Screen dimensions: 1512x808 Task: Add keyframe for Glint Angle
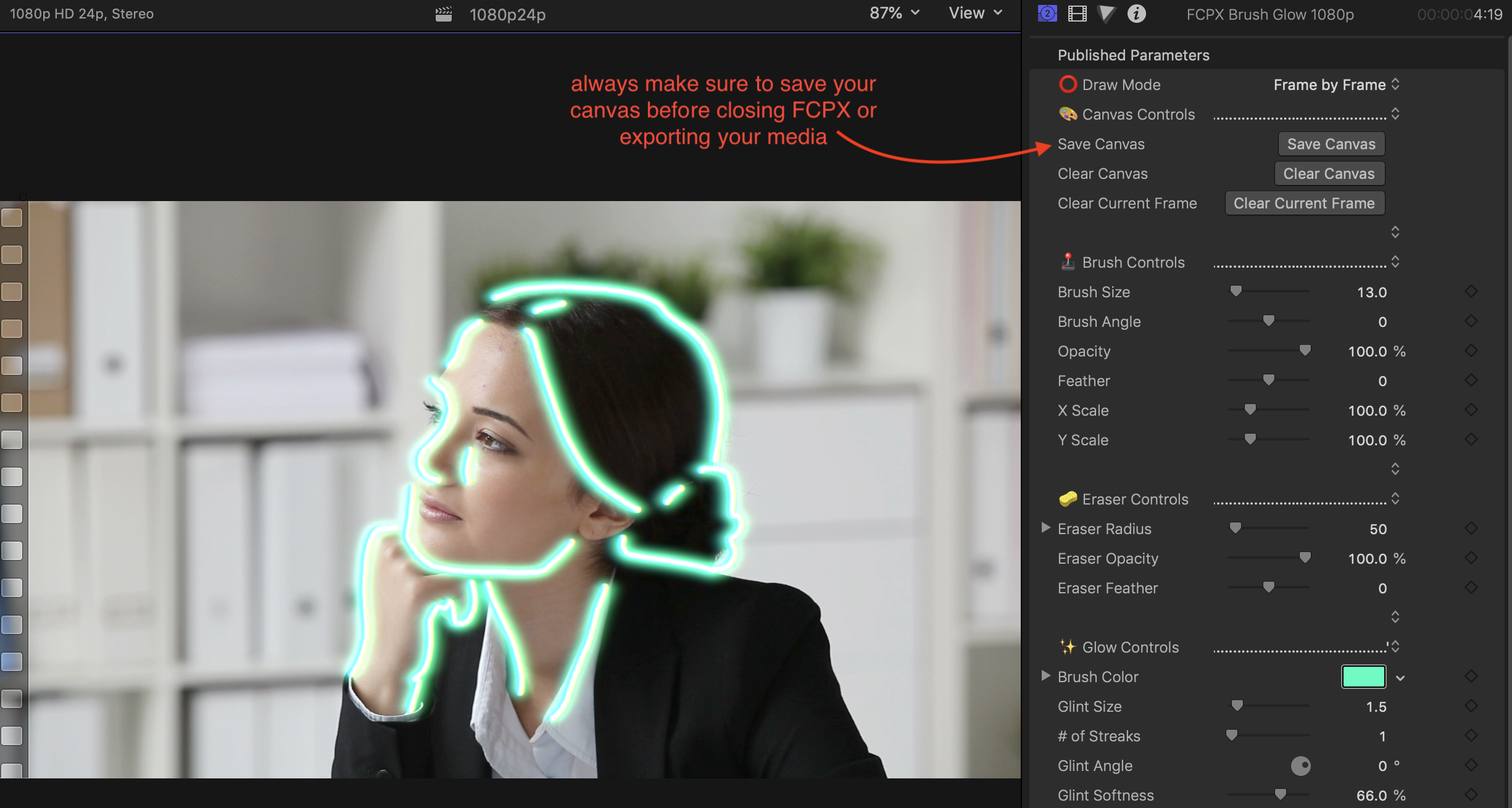tap(1471, 765)
